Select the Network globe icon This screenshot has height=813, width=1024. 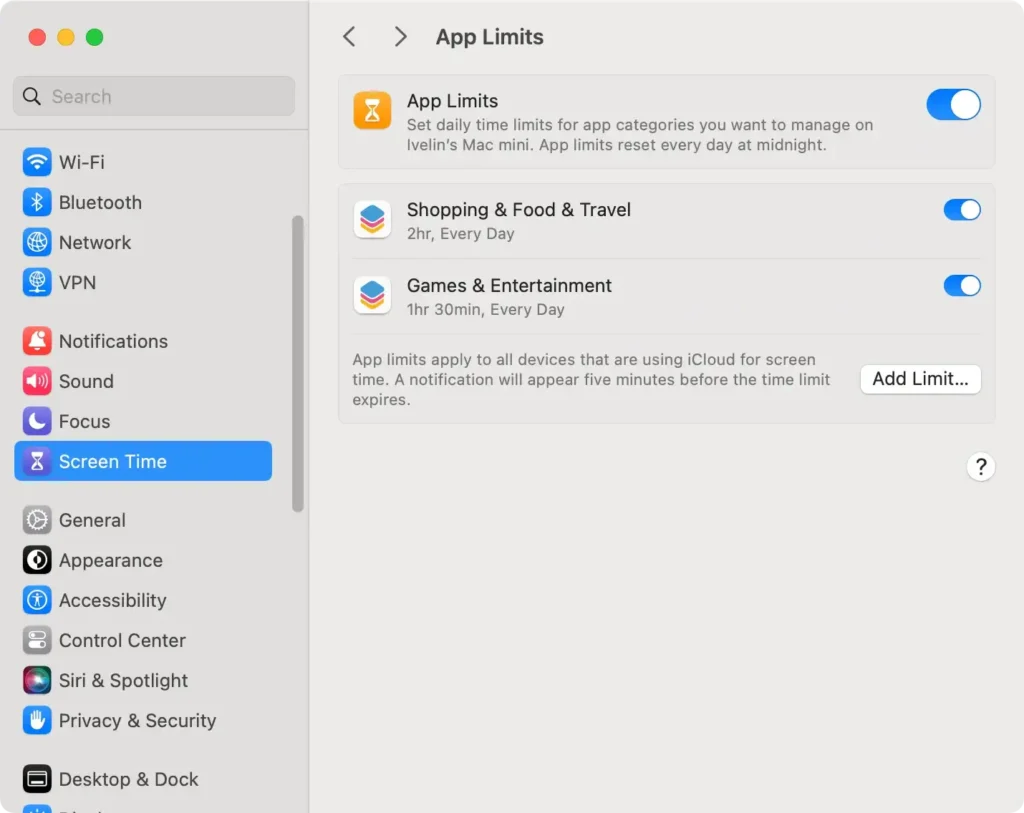click(x=37, y=242)
